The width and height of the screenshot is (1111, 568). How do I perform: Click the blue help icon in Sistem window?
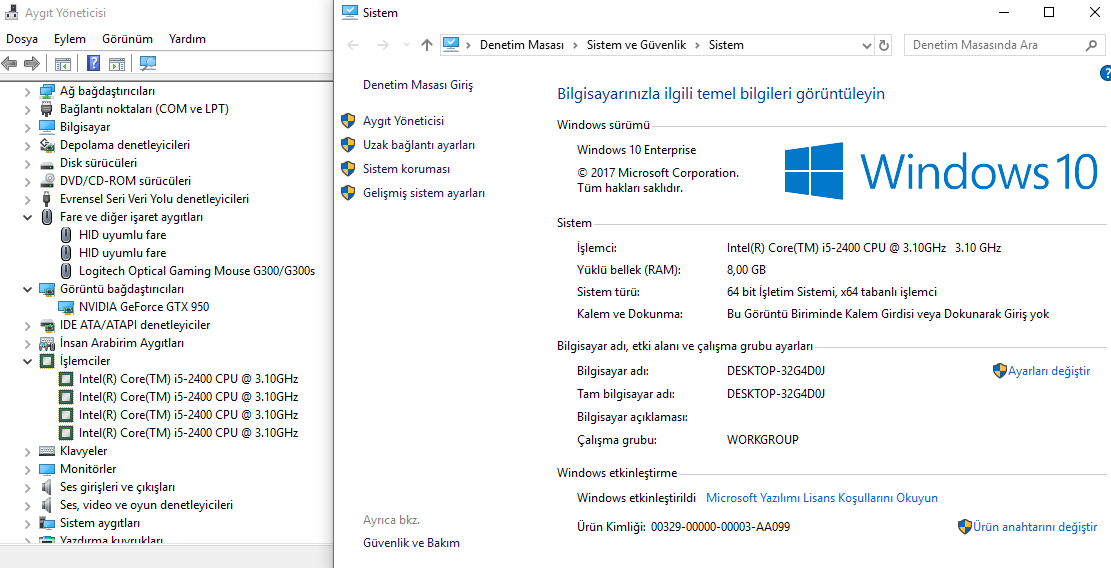[x=1105, y=73]
